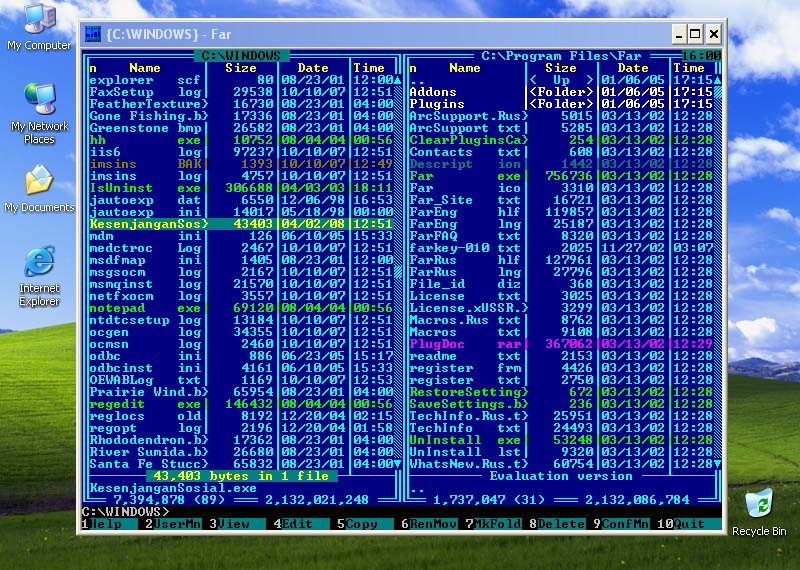Click the 6 RenMov function key
The height and width of the screenshot is (570, 800).
click(x=429, y=524)
